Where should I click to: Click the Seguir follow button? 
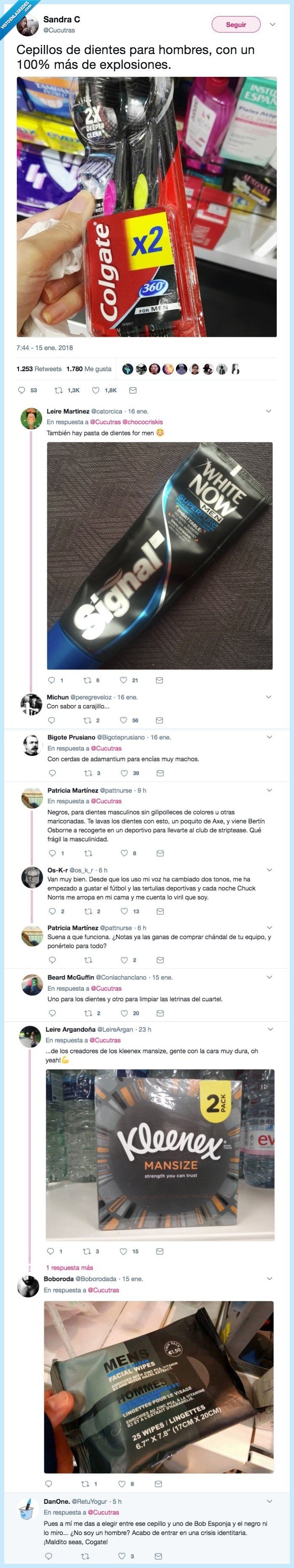[236, 24]
